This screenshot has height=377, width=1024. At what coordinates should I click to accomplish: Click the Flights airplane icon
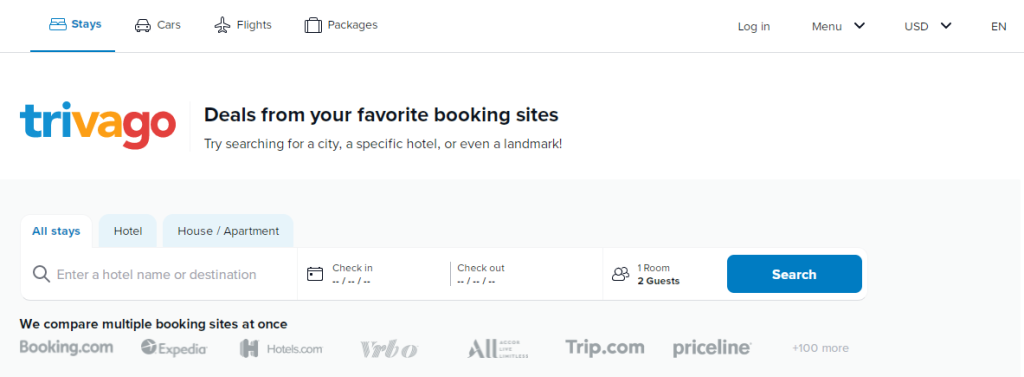[x=223, y=25]
